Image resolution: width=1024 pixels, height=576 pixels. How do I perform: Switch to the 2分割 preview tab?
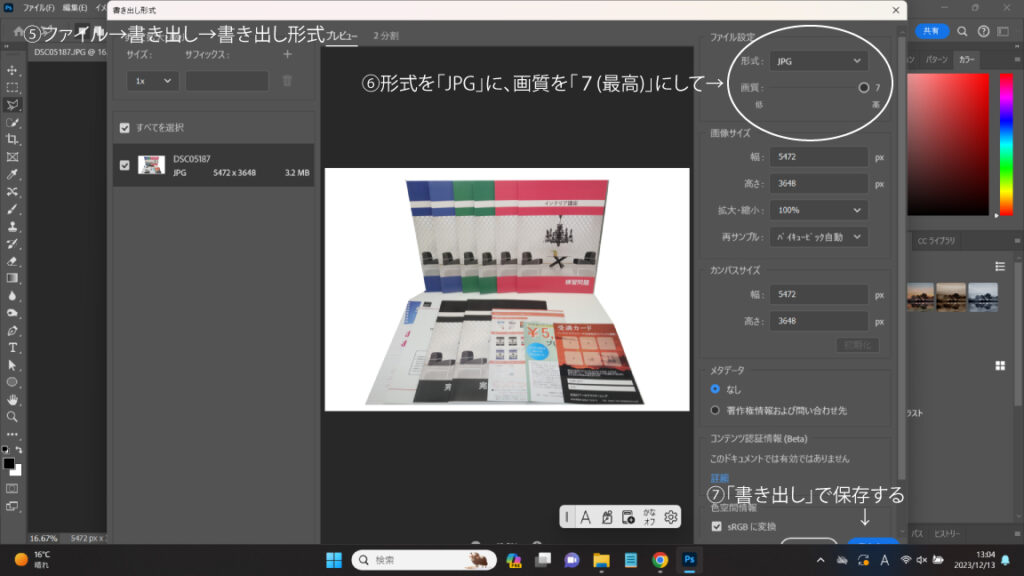pos(386,35)
